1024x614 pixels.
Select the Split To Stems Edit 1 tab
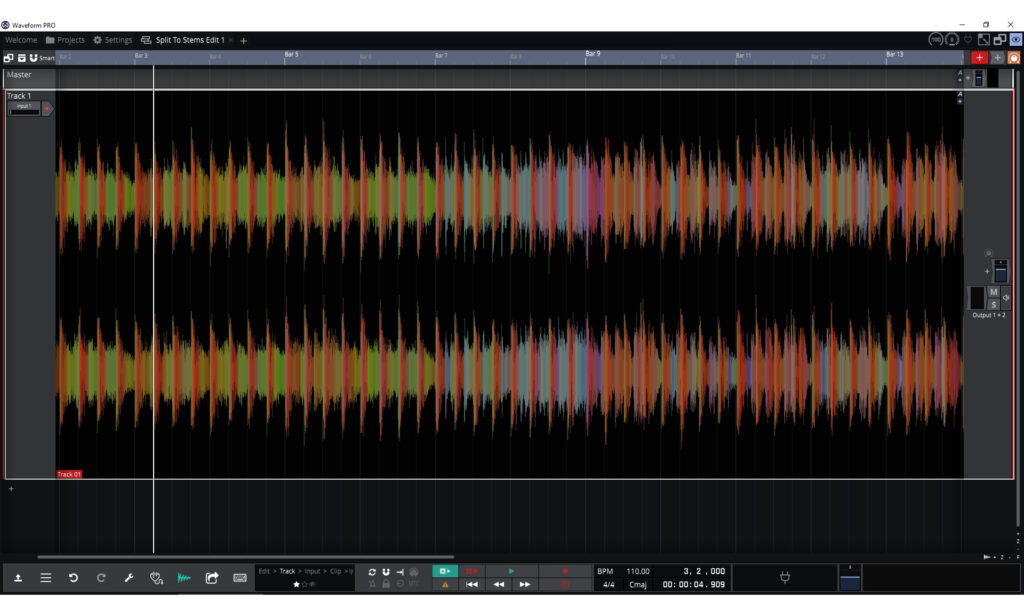pyautogui.click(x=183, y=40)
